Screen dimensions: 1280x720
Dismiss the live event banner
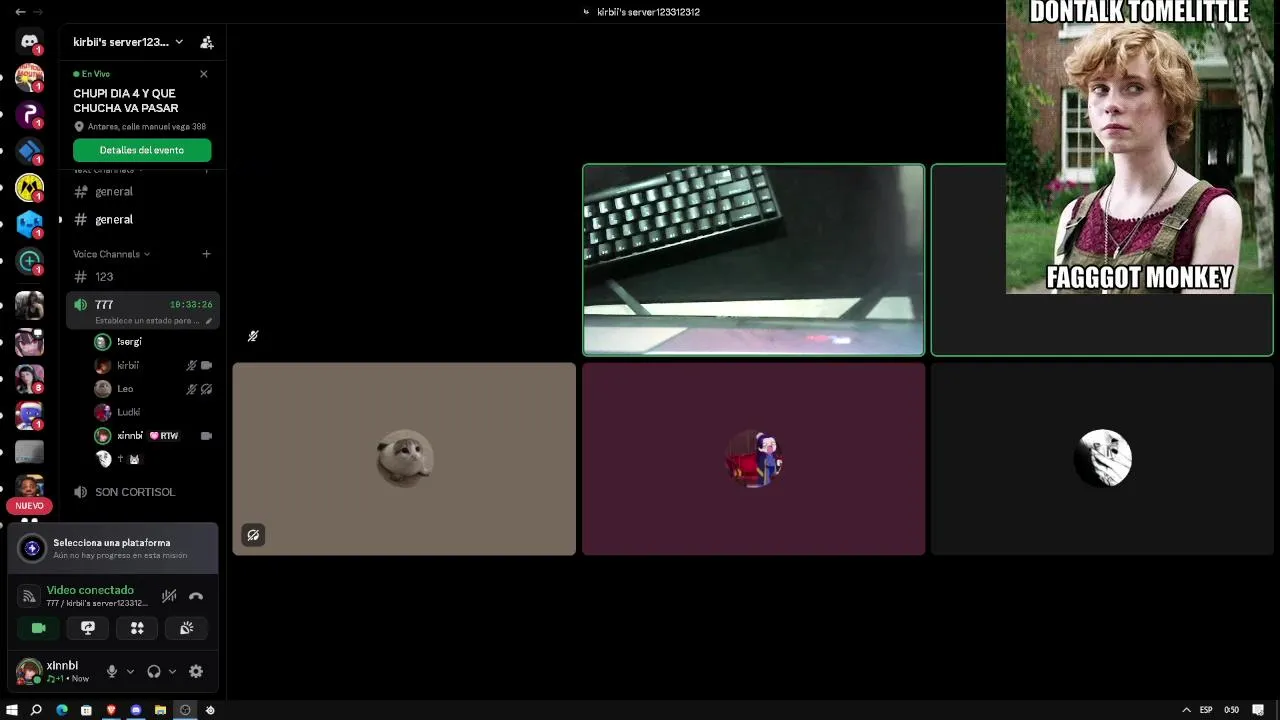point(204,74)
